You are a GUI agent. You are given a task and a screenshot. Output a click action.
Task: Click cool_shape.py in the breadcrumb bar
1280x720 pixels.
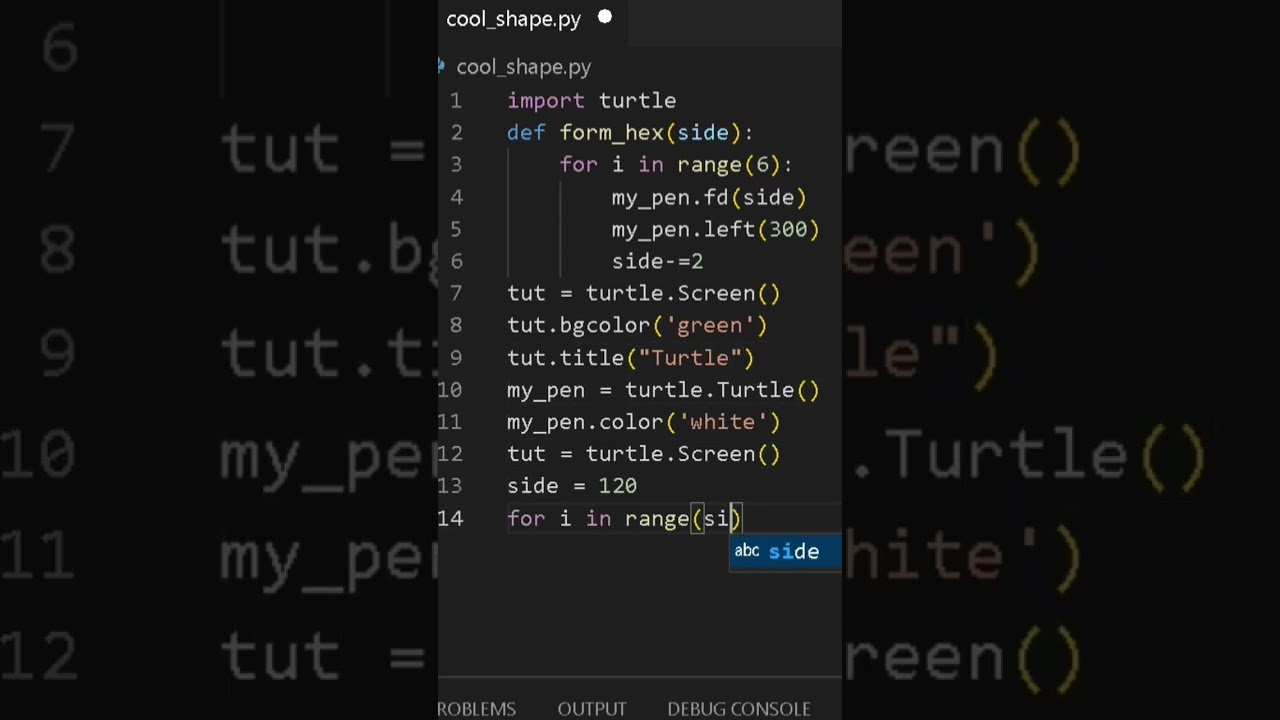523,67
